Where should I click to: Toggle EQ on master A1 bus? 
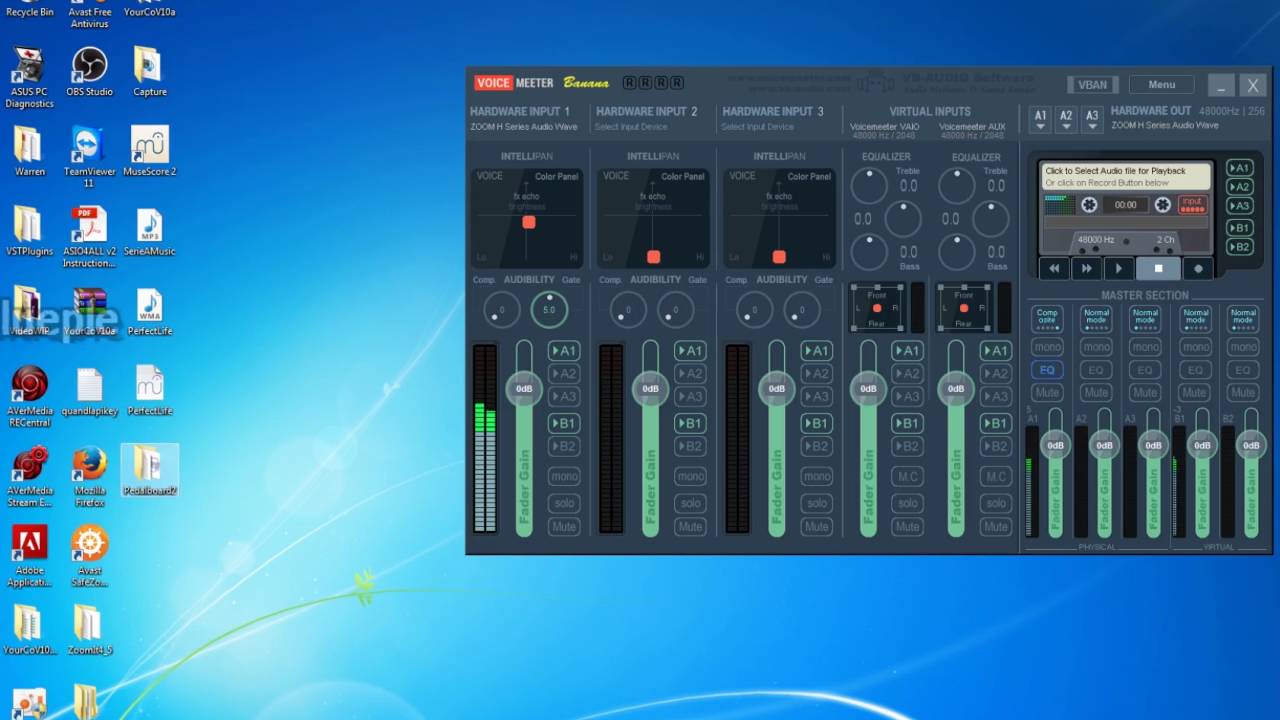click(1047, 370)
